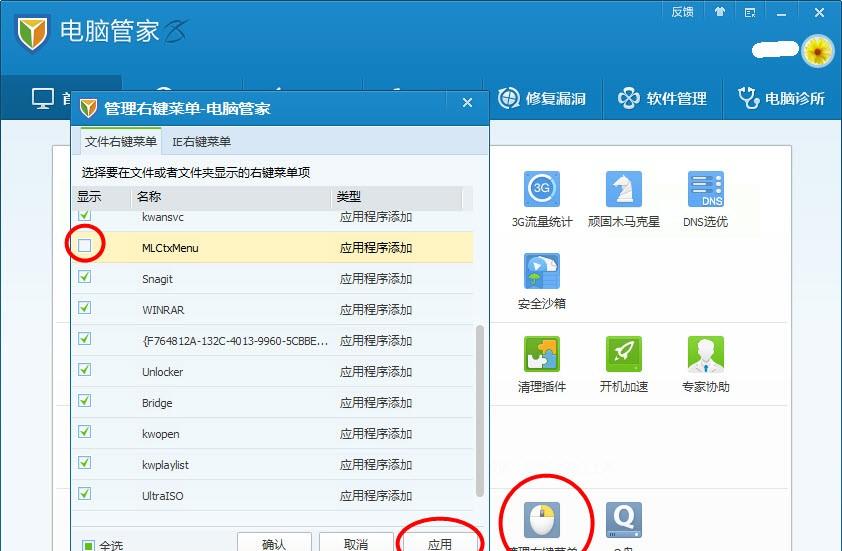The height and width of the screenshot is (551, 842).
Task: Click the mouse icon for 管理右键菜单
Action: point(541,520)
